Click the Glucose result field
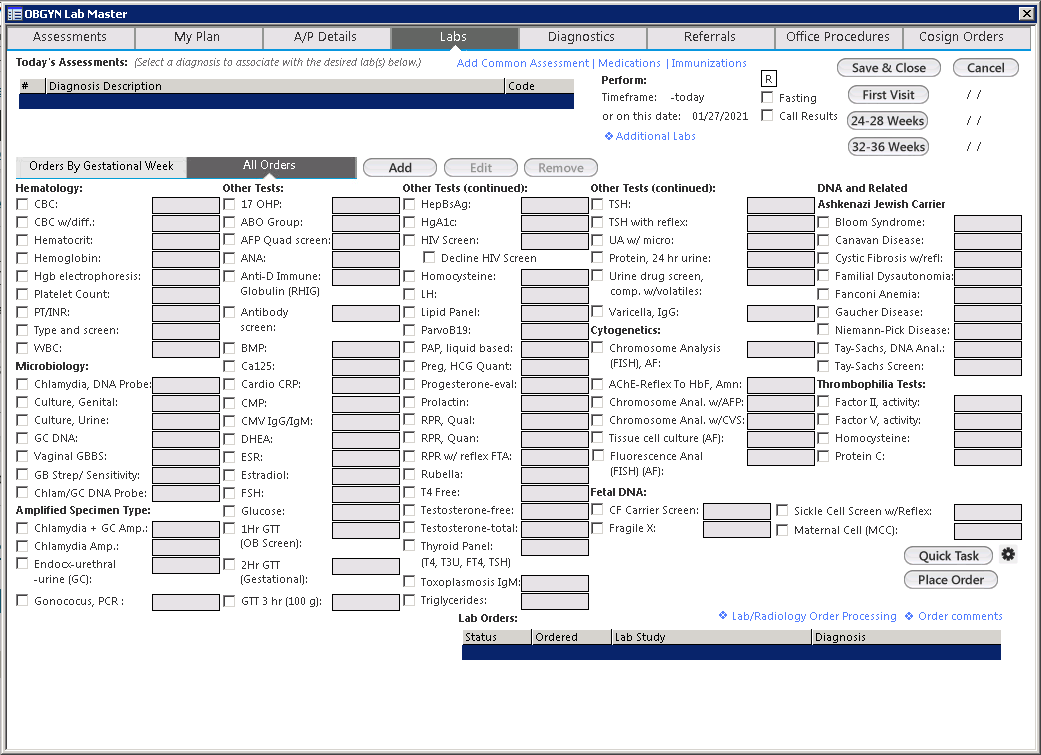 [366, 512]
